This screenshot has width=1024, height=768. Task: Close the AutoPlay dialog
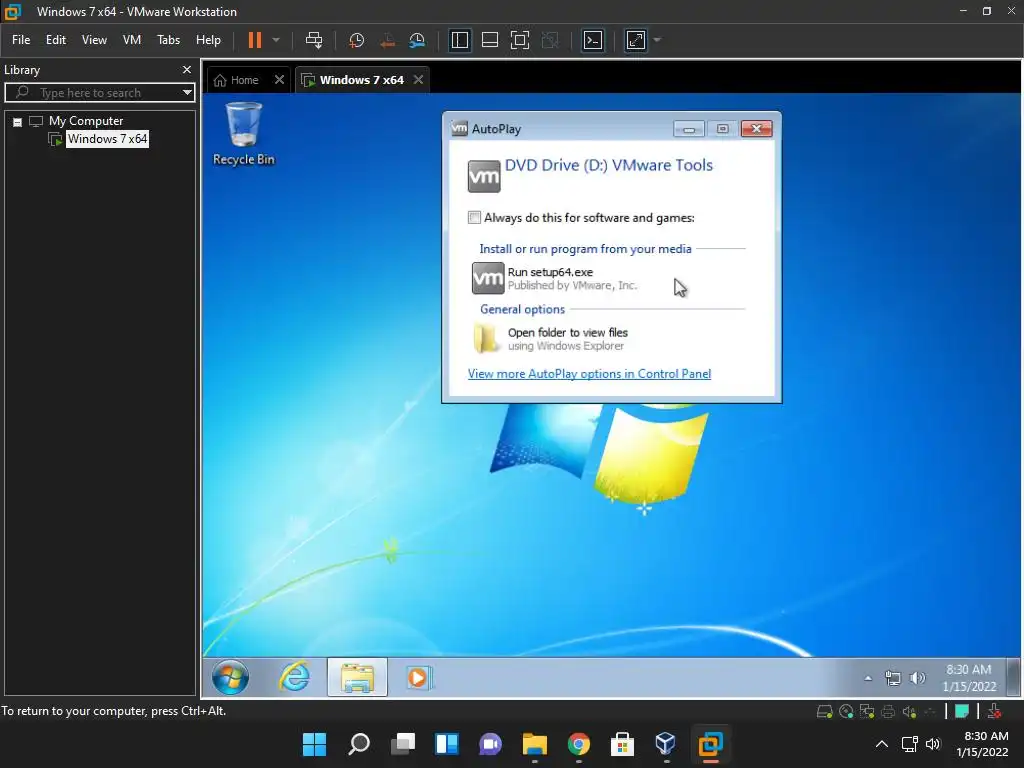click(757, 129)
